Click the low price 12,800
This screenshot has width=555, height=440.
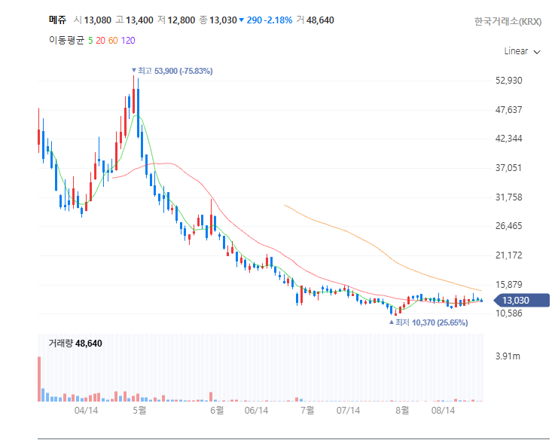click(181, 20)
